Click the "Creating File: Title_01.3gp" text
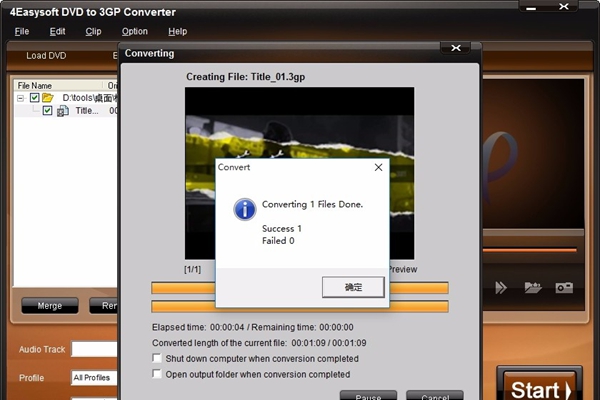Screen dimensions: 600x400 (246, 77)
